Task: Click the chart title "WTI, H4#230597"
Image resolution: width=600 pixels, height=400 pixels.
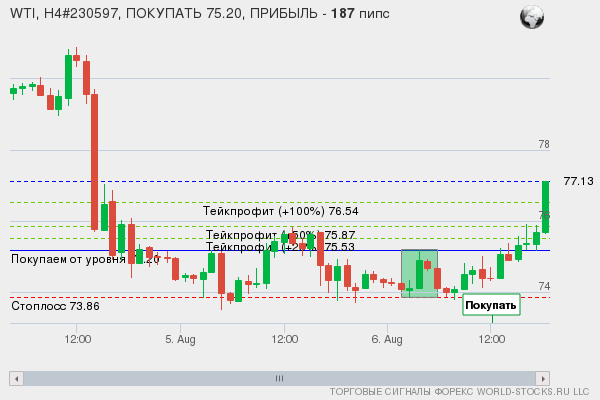Action: pyautogui.click(x=64, y=13)
